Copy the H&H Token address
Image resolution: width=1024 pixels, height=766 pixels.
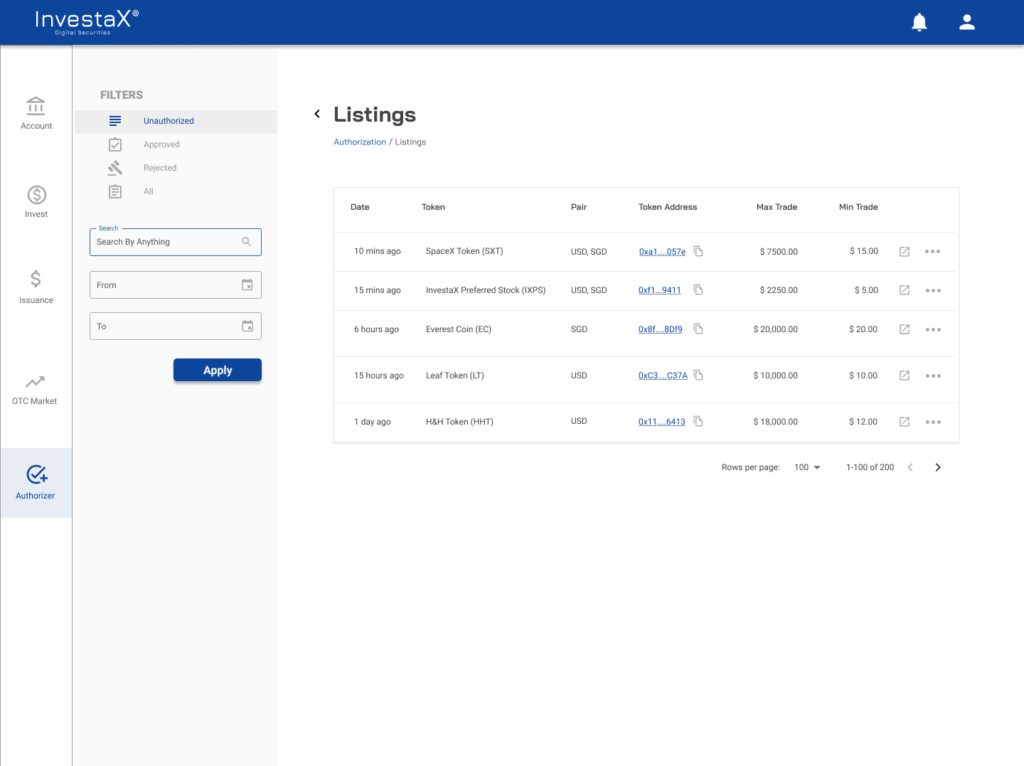pyautogui.click(x=698, y=422)
